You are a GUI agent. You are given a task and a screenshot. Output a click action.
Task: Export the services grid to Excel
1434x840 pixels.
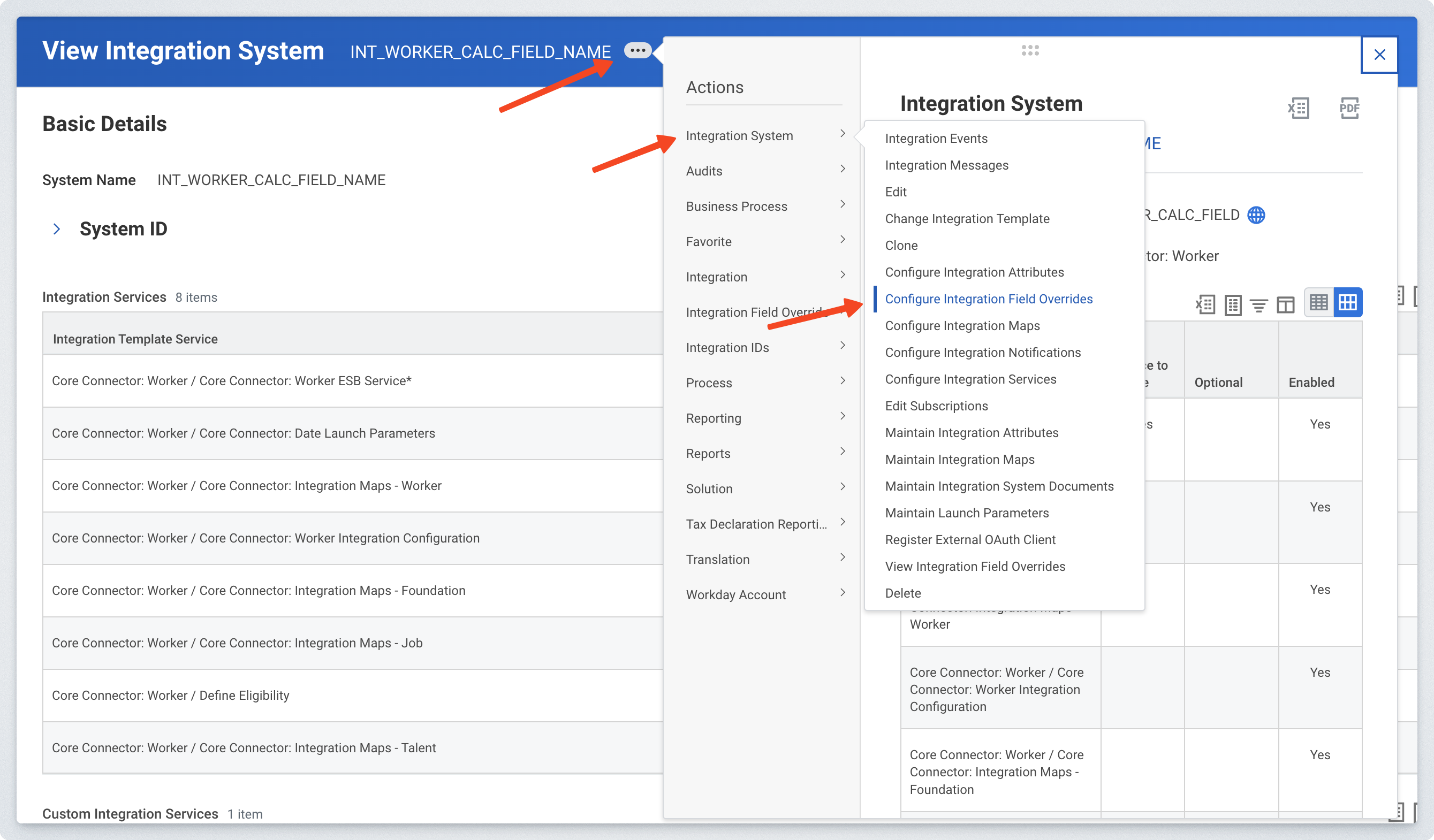coord(1205,305)
